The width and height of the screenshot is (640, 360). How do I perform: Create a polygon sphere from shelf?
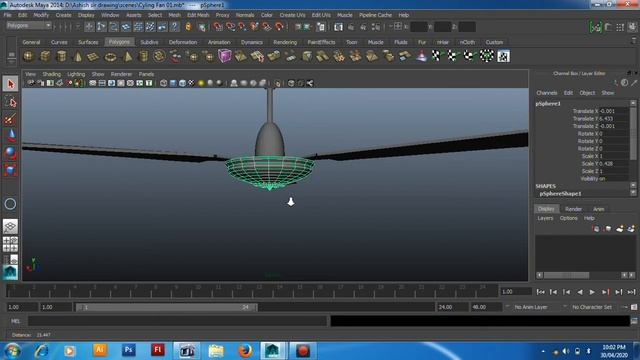click(28, 56)
